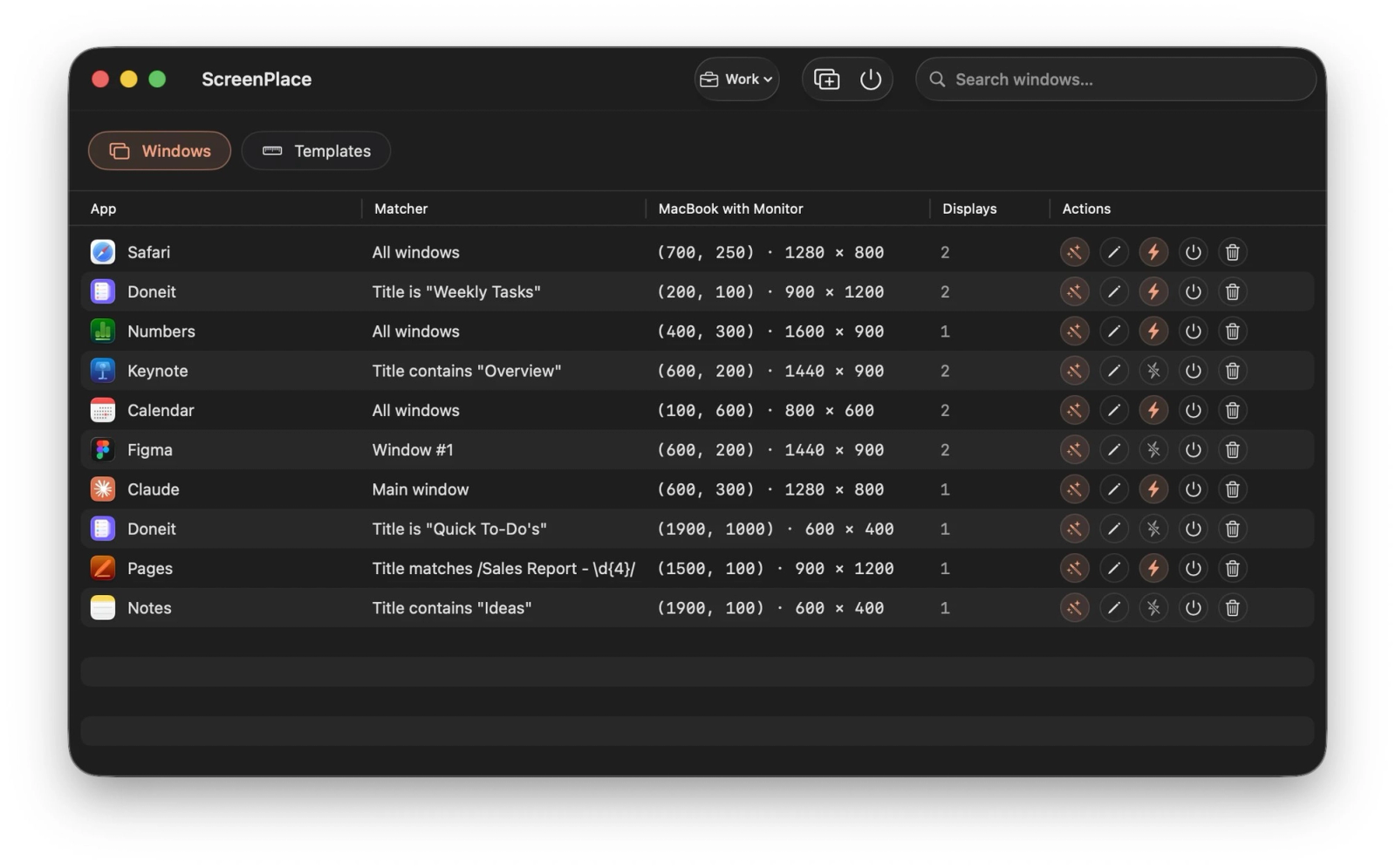
Task: Click the 'Main window' matcher text
Action: (x=421, y=489)
